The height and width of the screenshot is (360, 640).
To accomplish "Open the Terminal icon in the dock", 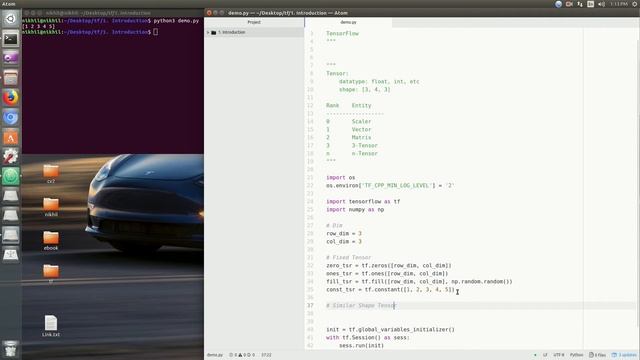I will [11, 39].
